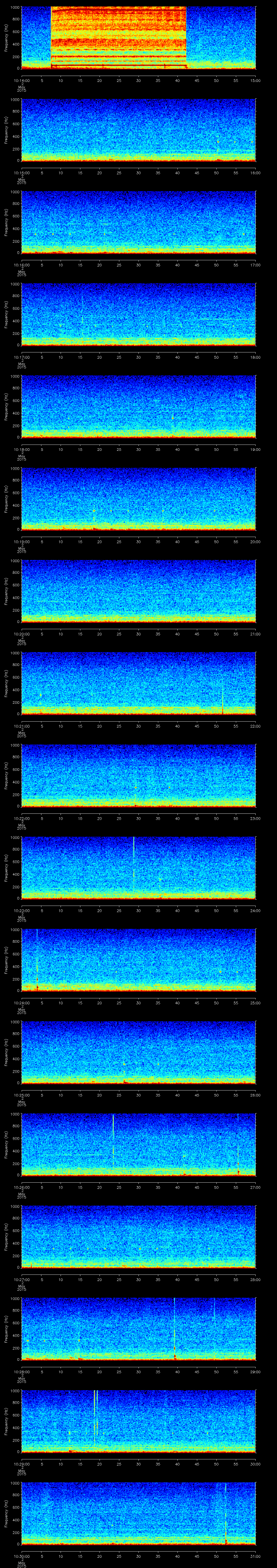Click the 10:17:00 start time label

(21, 357)
